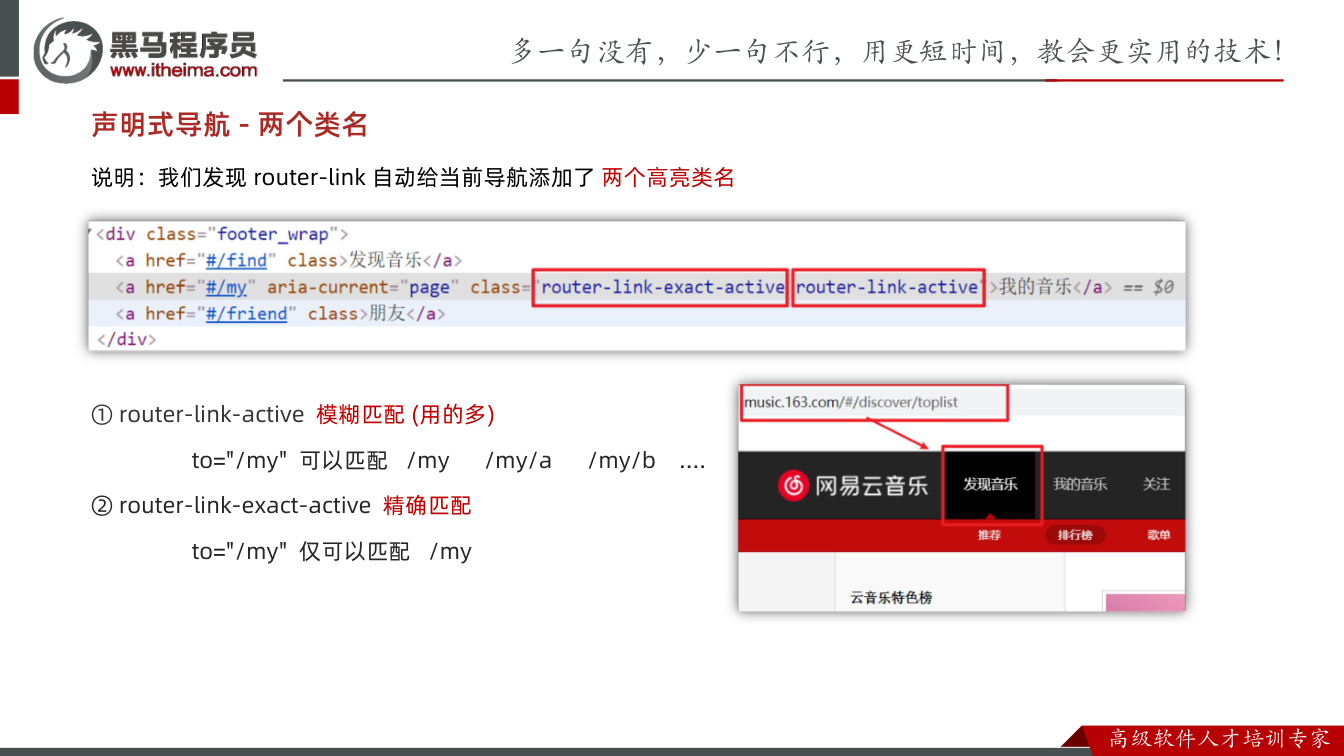Viewport: 1344px width, 756px height.
Task: Select the 歌单 sub-navigation item
Action: [x=1159, y=535]
